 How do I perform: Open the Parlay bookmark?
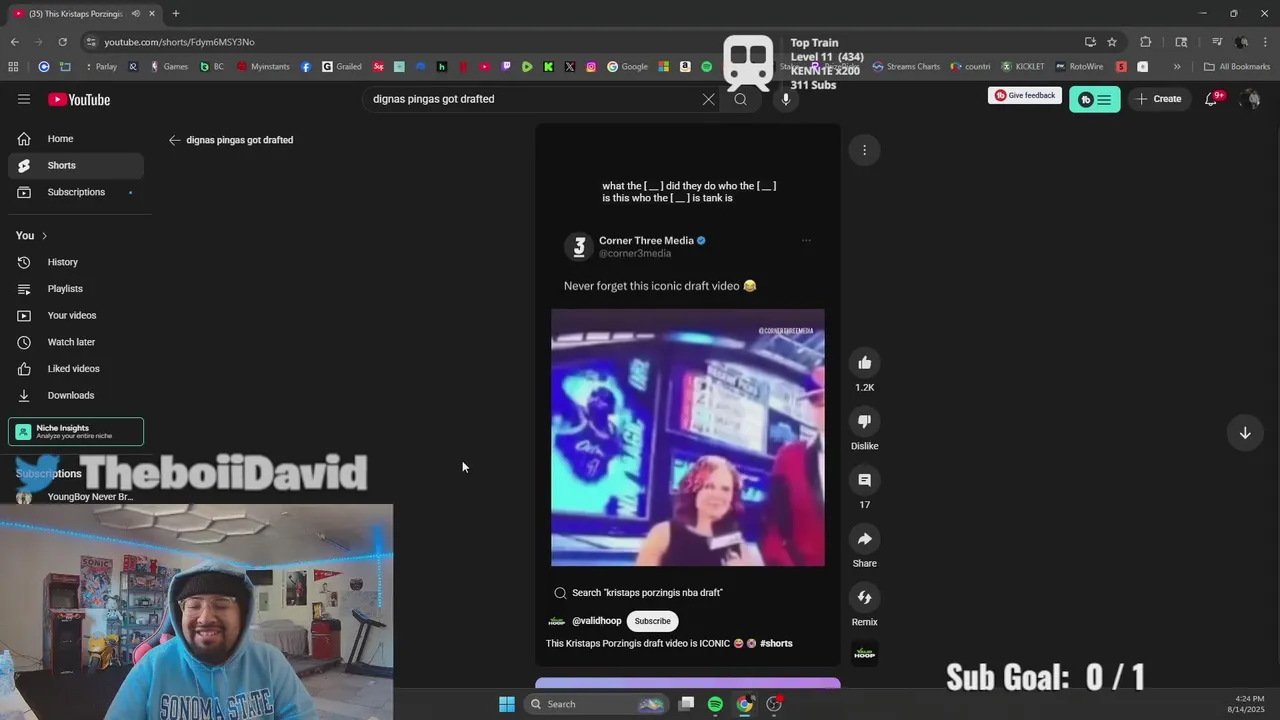[100, 67]
